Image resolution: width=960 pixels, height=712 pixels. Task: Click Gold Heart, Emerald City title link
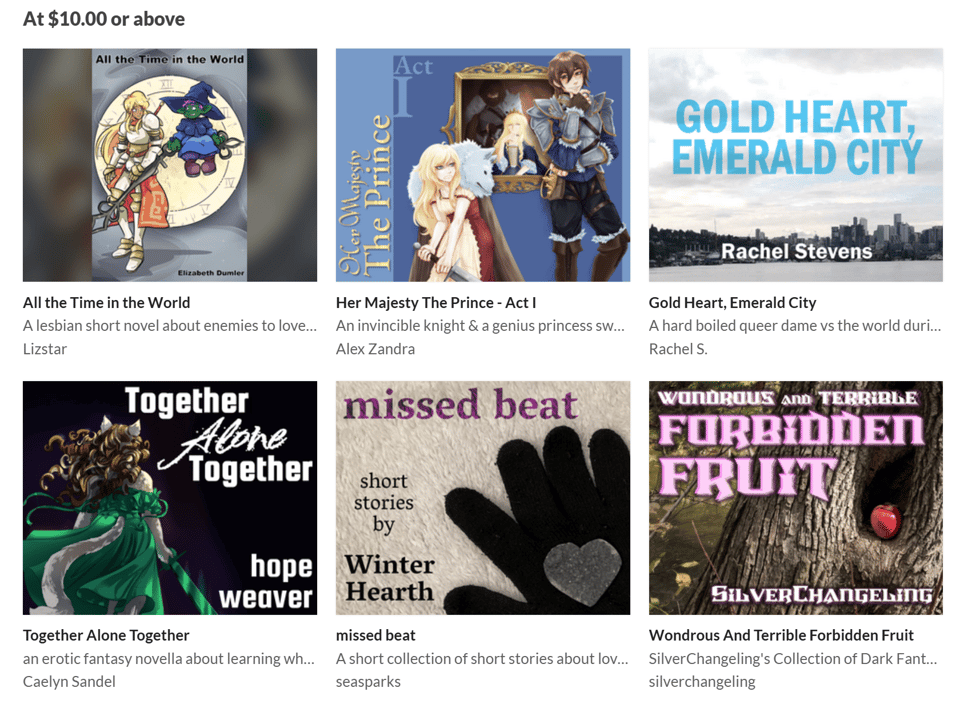pyautogui.click(x=732, y=302)
